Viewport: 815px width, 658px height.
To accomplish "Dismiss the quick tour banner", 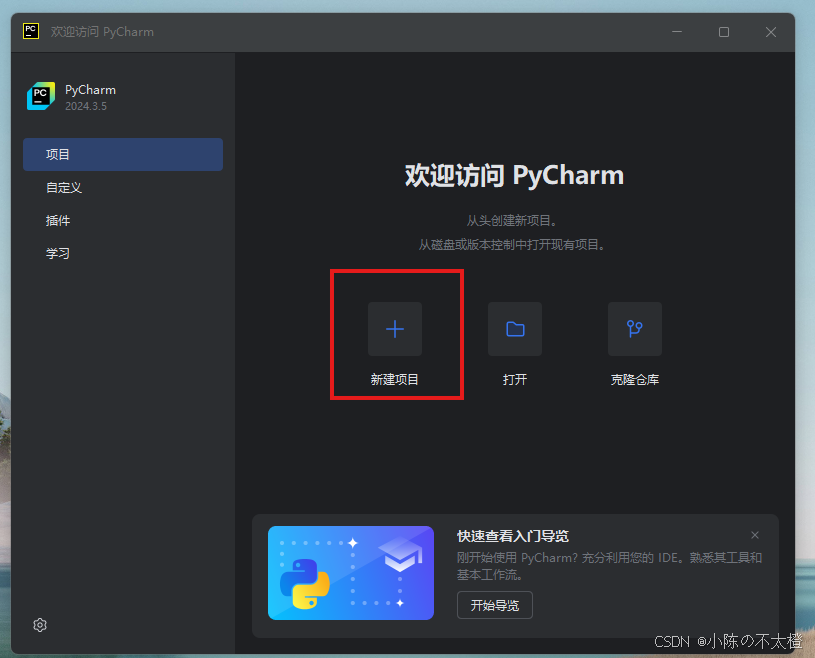I will pos(755,535).
